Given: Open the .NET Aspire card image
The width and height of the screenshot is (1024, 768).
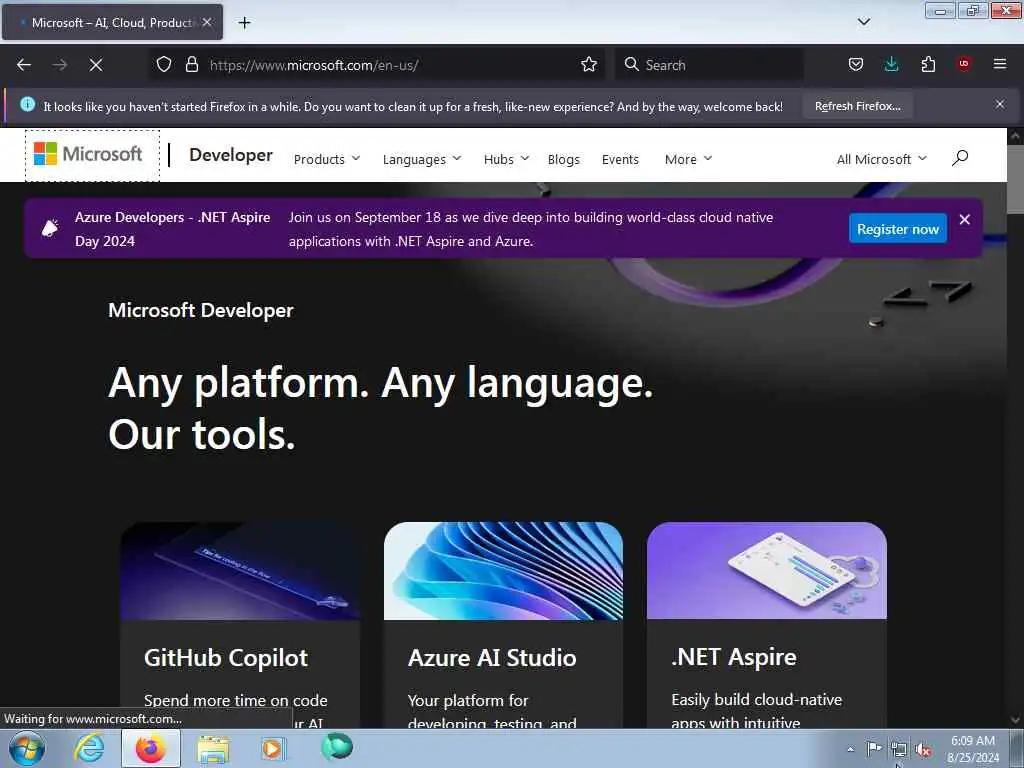Looking at the screenshot, I should (x=767, y=570).
